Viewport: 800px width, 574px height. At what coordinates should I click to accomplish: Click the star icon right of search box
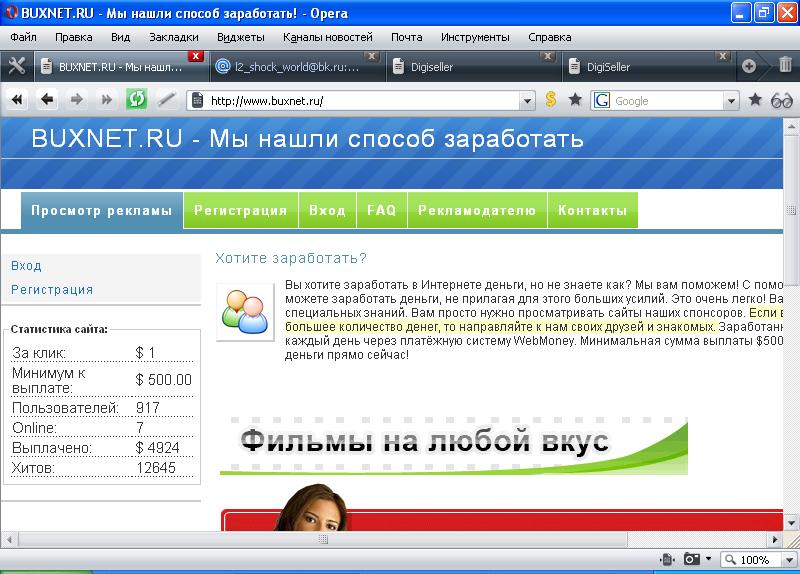pos(755,99)
